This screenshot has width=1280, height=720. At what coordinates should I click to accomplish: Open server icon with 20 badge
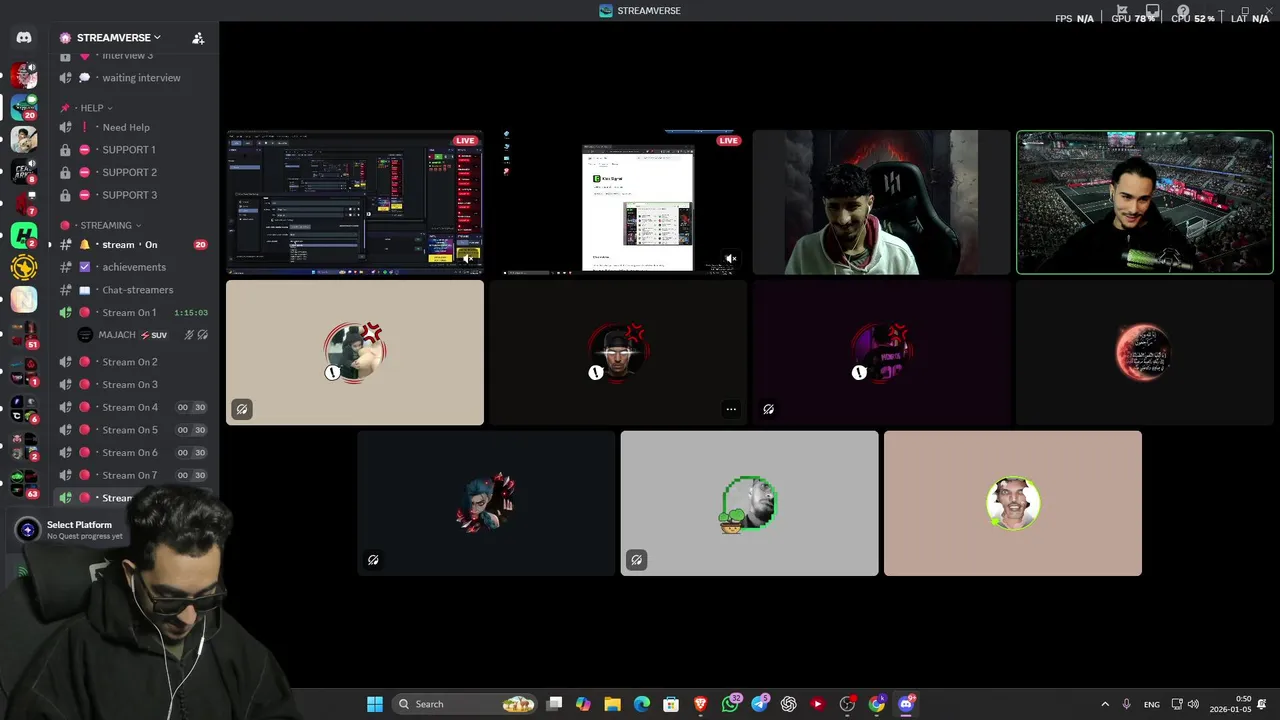pyautogui.click(x=24, y=107)
